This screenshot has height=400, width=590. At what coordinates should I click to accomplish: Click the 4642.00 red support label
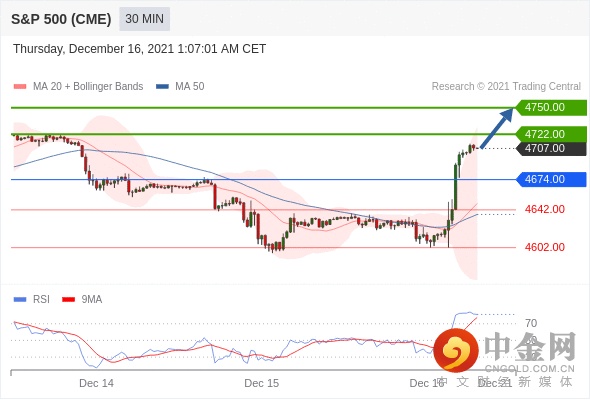pyautogui.click(x=545, y=209)
